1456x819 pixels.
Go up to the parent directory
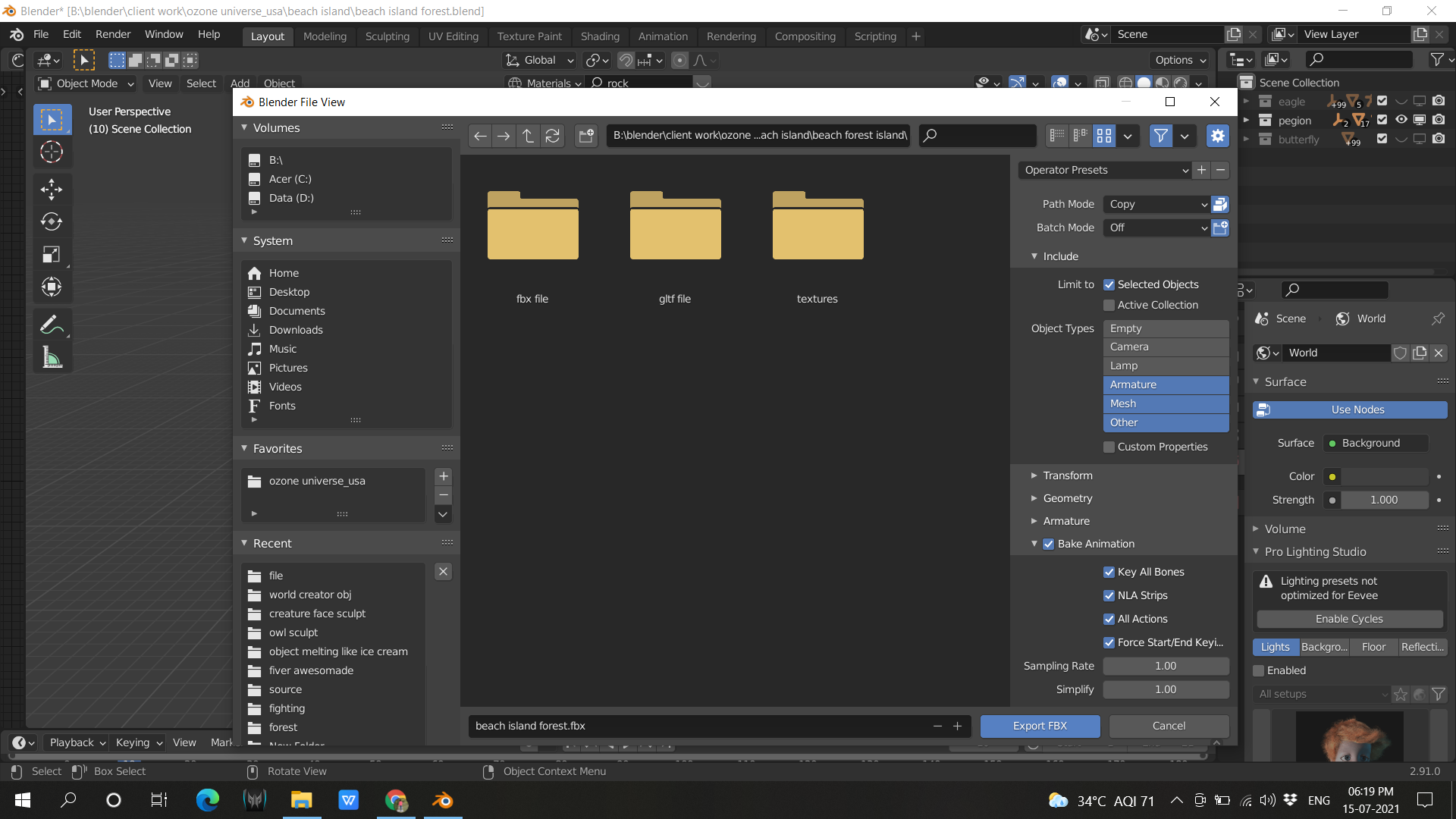(x=529, y=136)
